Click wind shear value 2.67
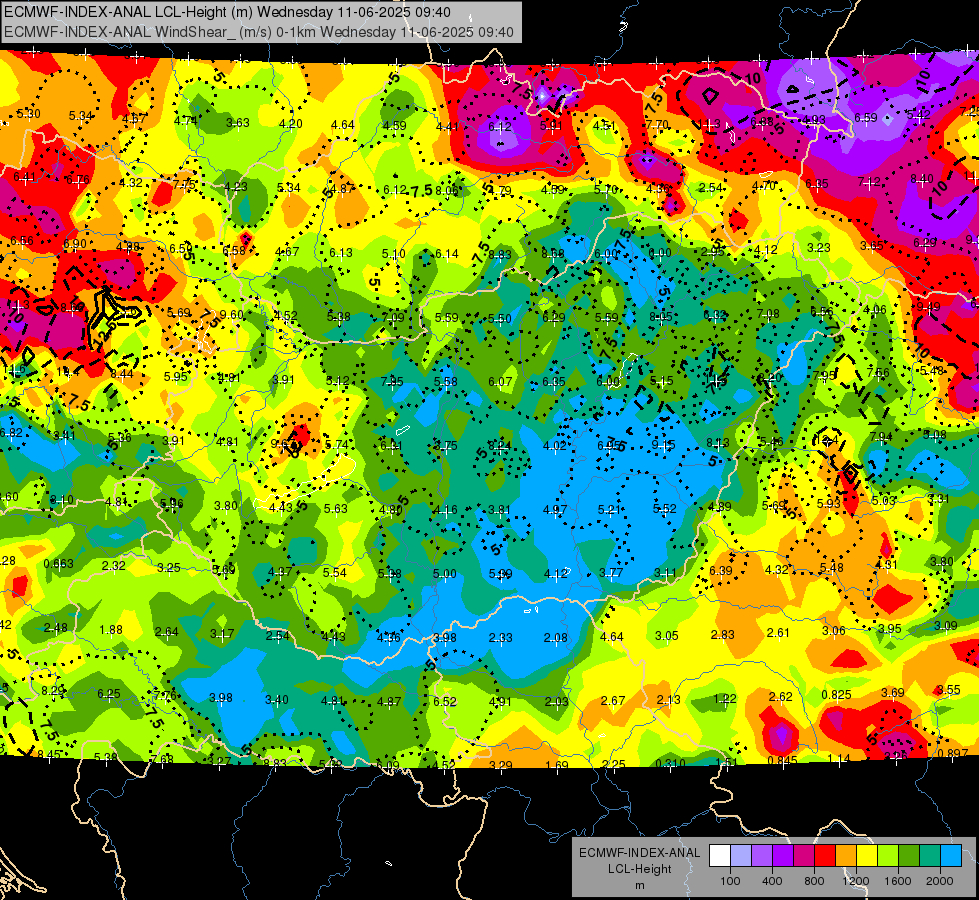 tap(612, 700)
